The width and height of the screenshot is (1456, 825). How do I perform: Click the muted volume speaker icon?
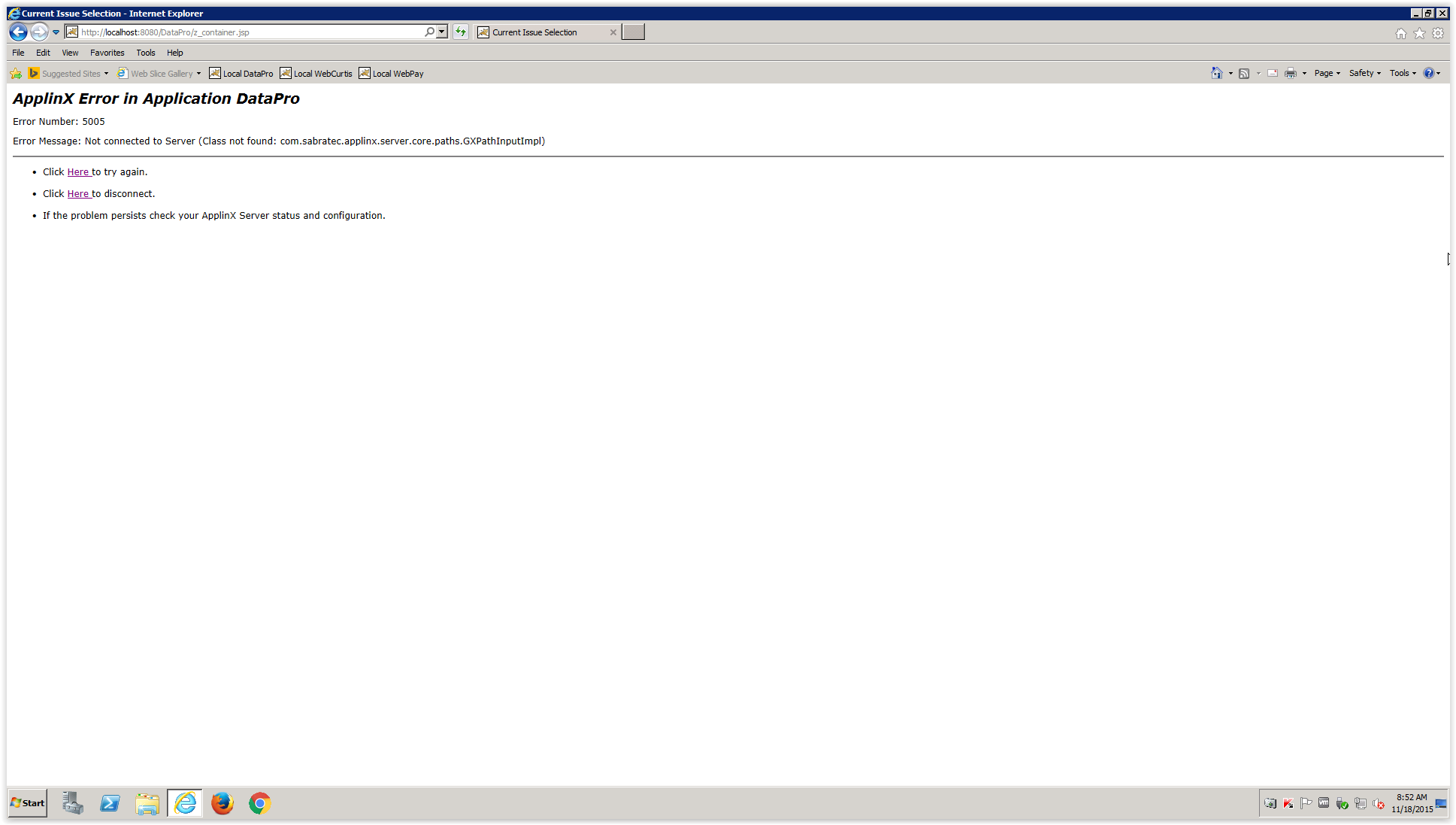[1379, 803]
